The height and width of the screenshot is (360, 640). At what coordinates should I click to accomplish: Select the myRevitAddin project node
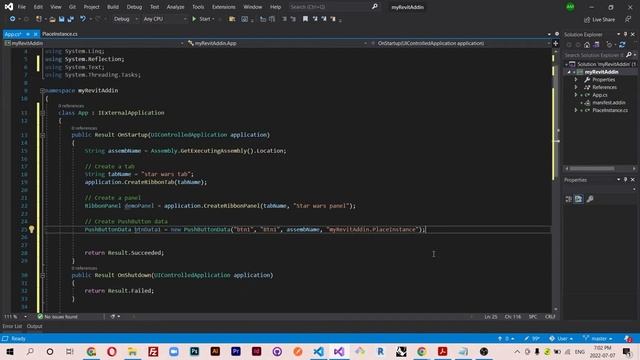point(601,72)
